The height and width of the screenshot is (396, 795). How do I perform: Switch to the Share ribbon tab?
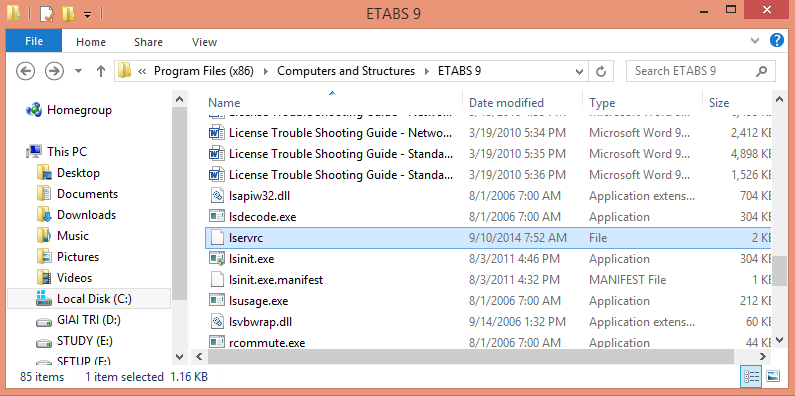coord(148,42)
